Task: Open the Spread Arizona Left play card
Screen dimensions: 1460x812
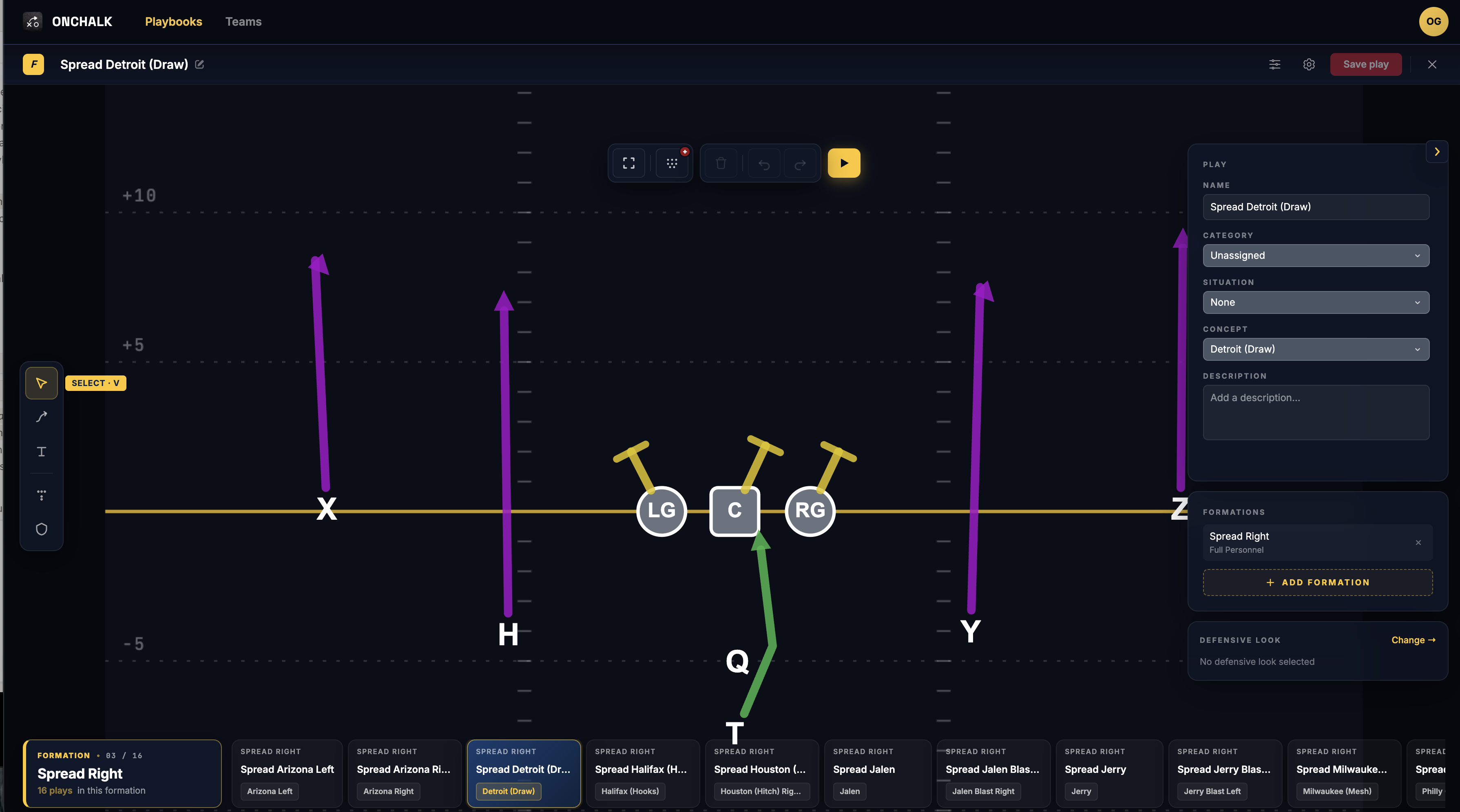Action: (287, 773)
